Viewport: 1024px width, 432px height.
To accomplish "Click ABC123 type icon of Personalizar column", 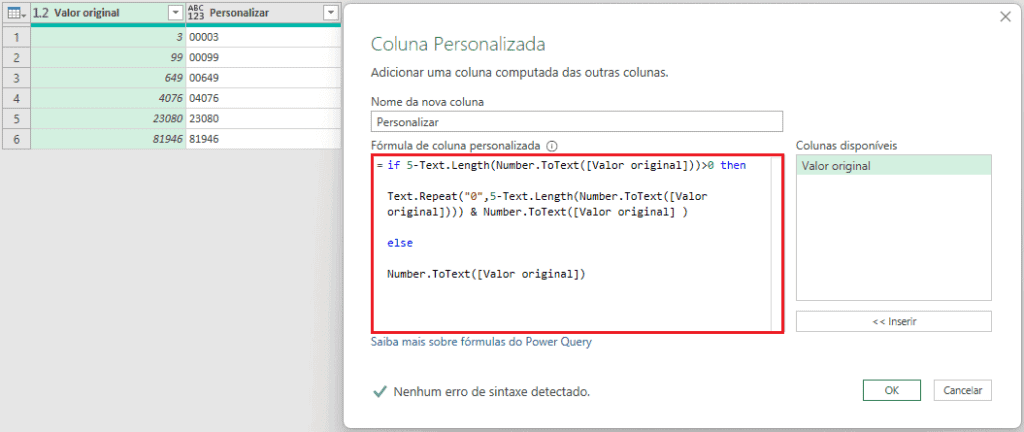I will pos(196,13).
